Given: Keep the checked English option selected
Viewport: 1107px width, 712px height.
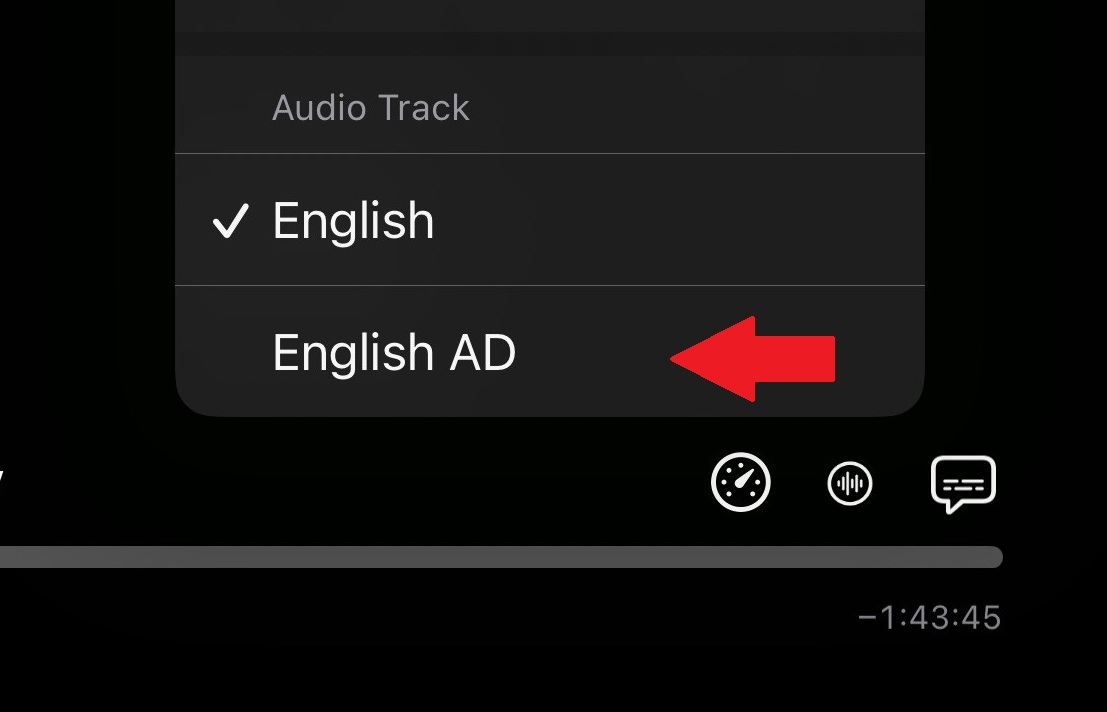Looking at the screenshot, I should click(550, 219).
